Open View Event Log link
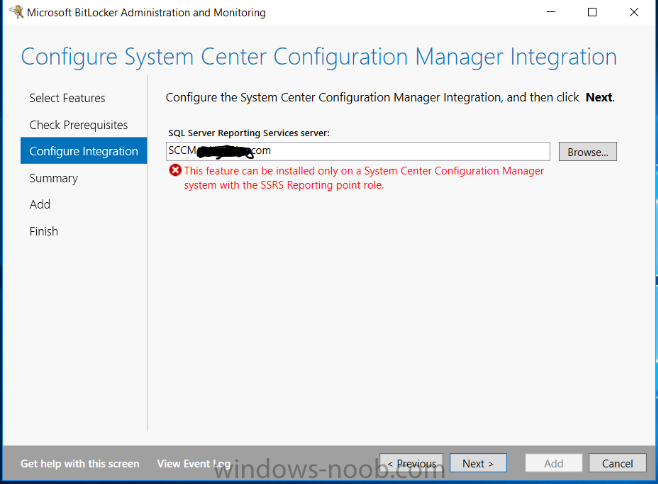Viewport: 658px width, 484px height. pos(194,463)
